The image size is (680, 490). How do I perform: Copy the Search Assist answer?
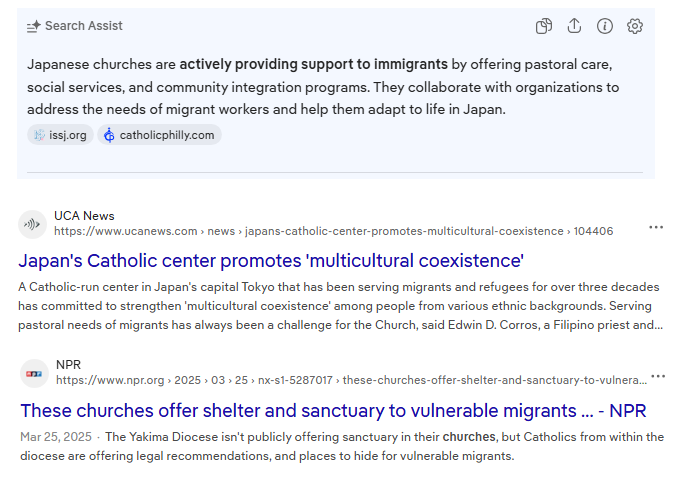coord(544,26)
